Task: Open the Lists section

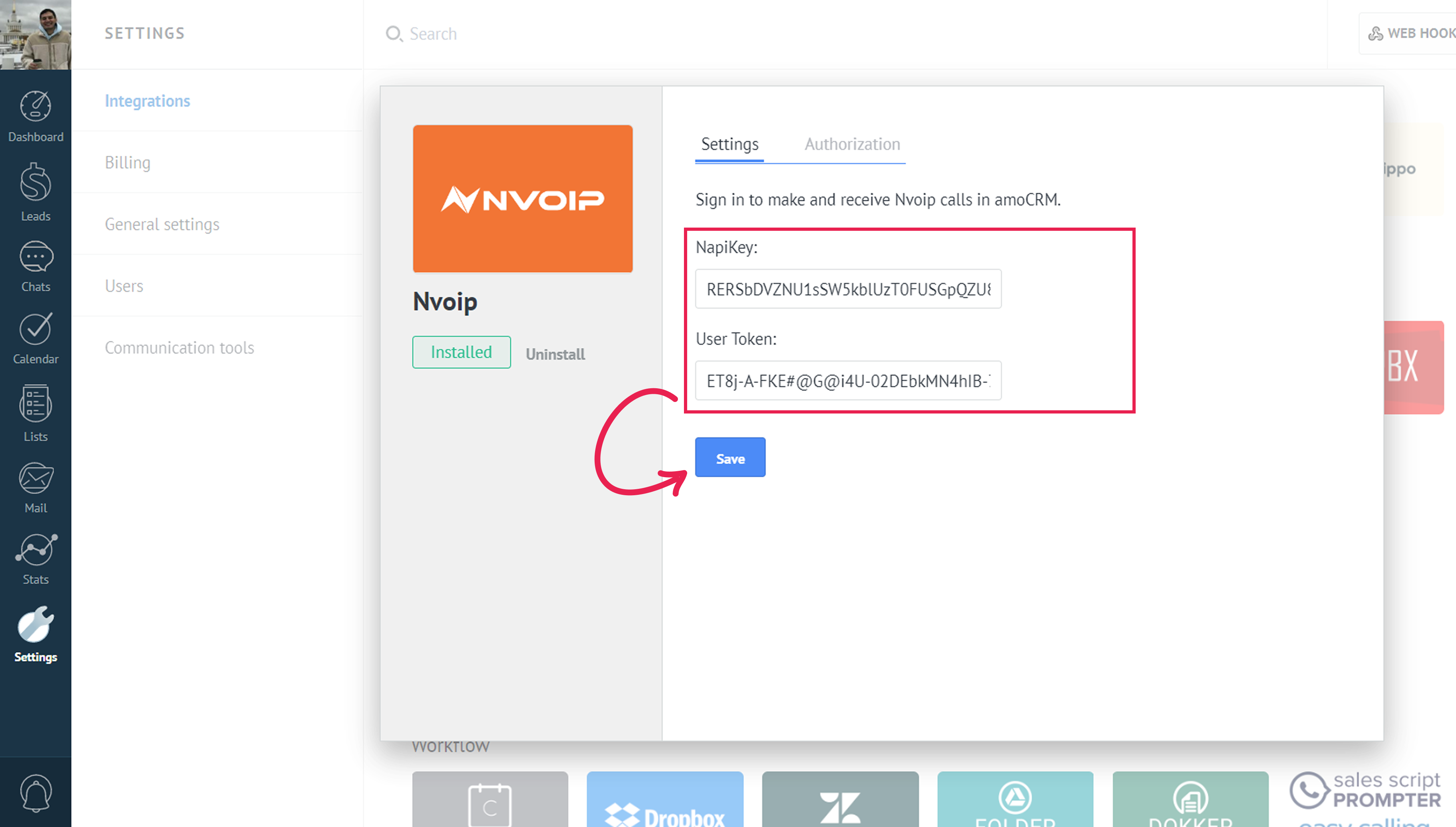Action: 35,413
